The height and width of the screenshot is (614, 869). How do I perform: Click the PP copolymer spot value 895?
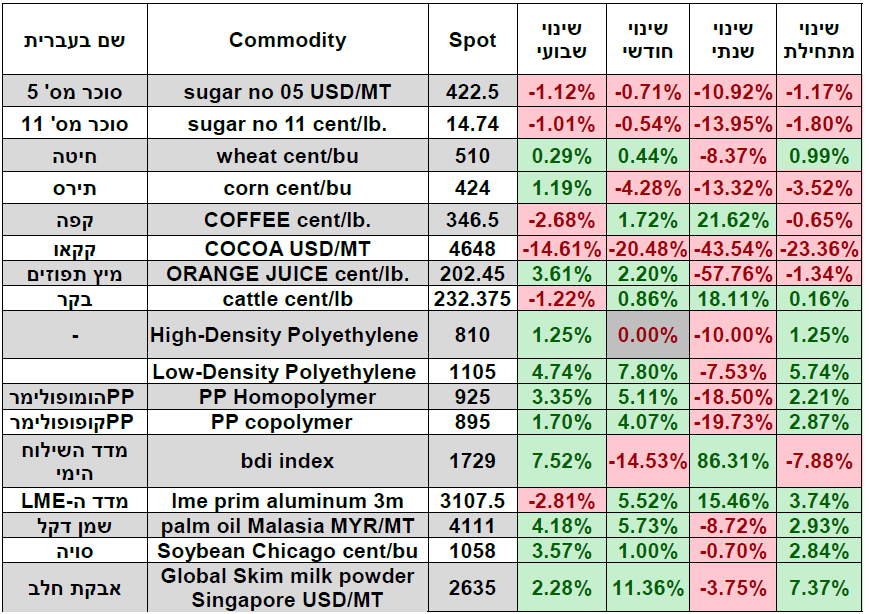pyautogui.click(x=472, y=422)
